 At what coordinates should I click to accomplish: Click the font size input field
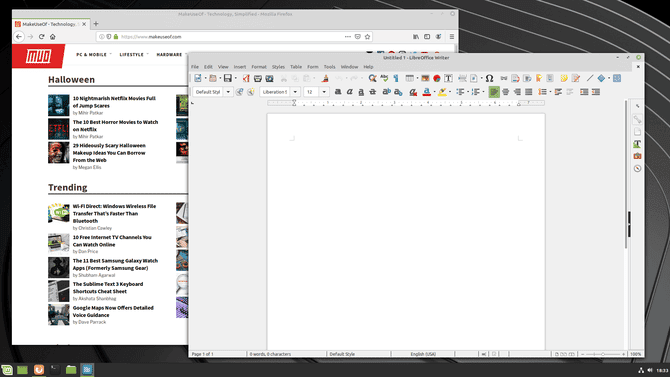click(311, 92)
